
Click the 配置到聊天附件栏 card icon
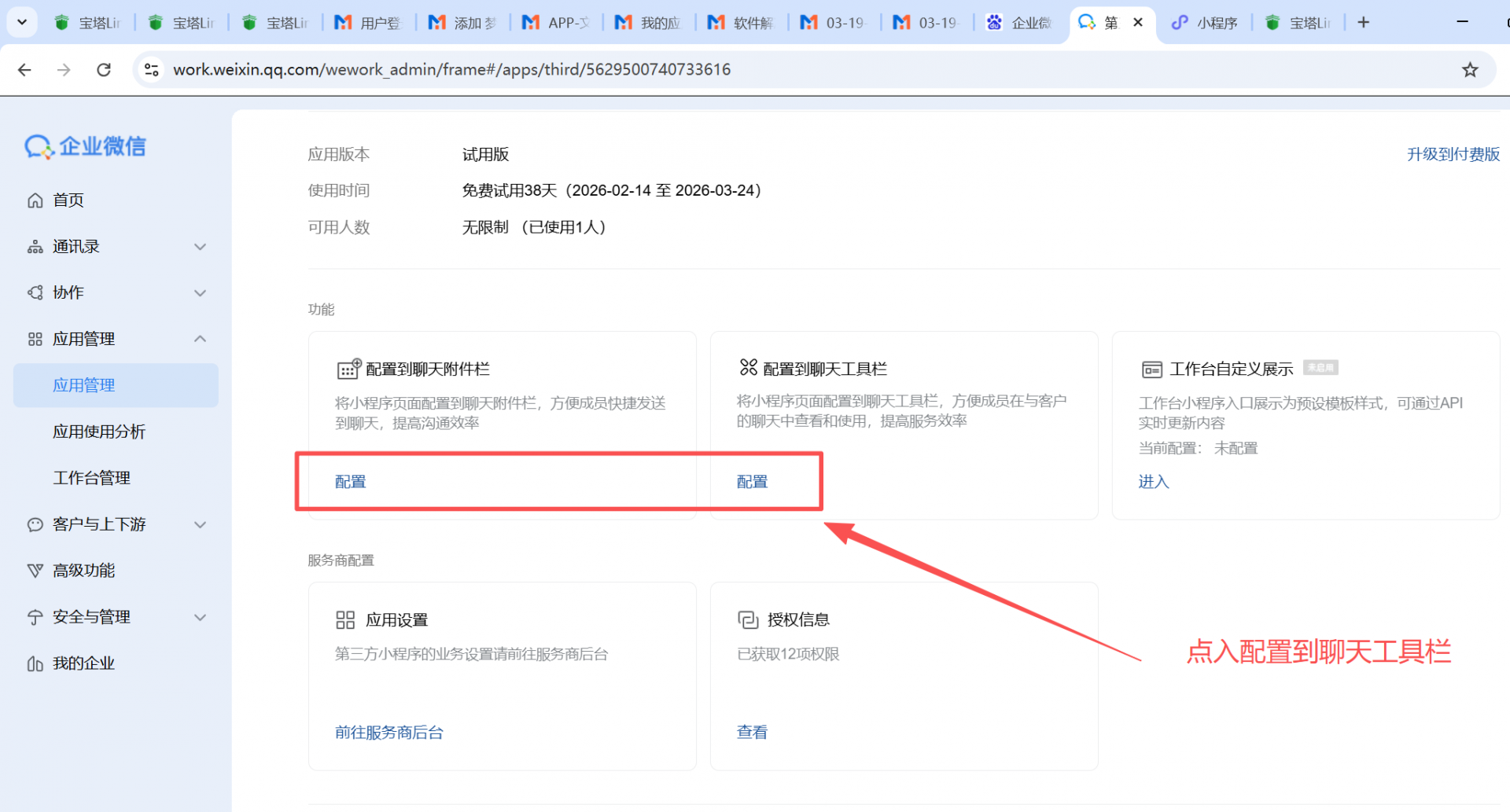(x=348, y=369)
